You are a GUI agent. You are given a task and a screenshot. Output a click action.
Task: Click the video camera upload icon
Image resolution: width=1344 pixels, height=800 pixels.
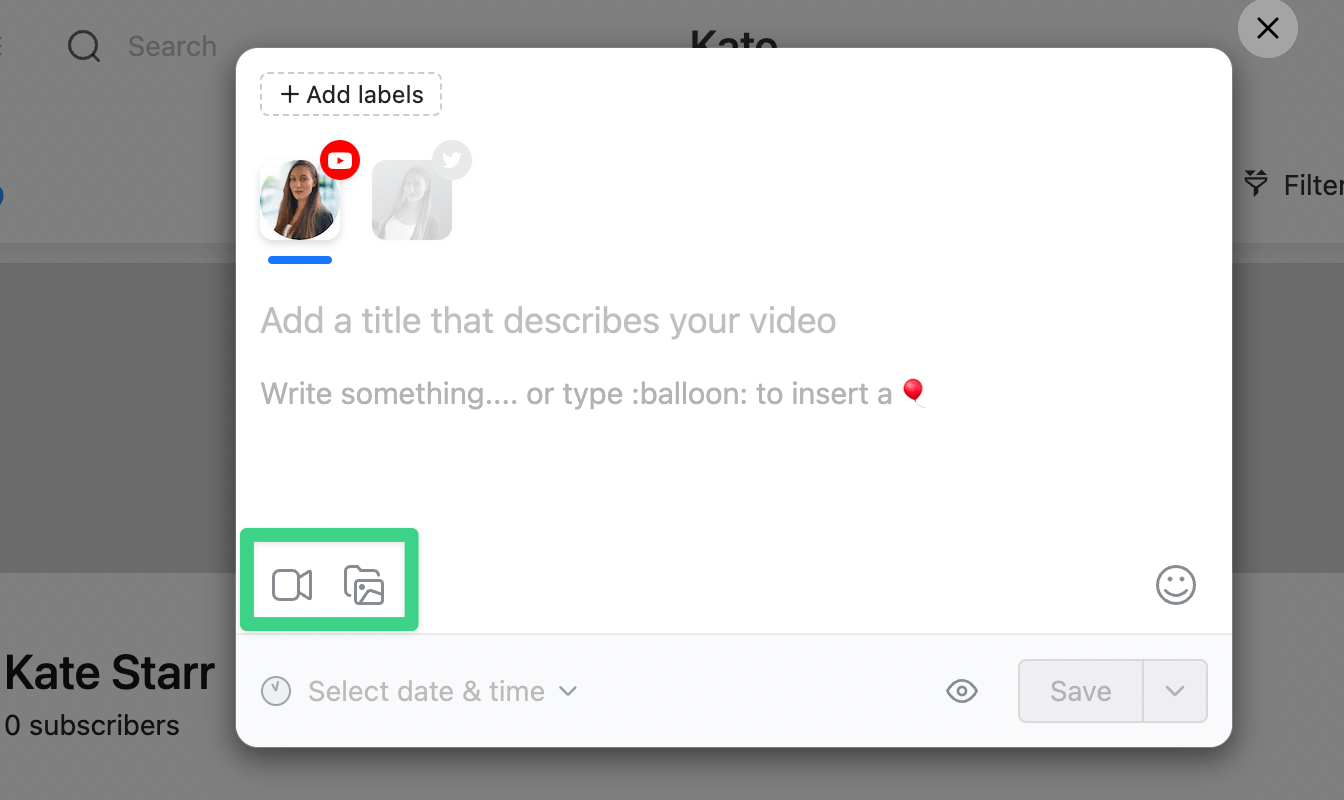coord(292,585)
